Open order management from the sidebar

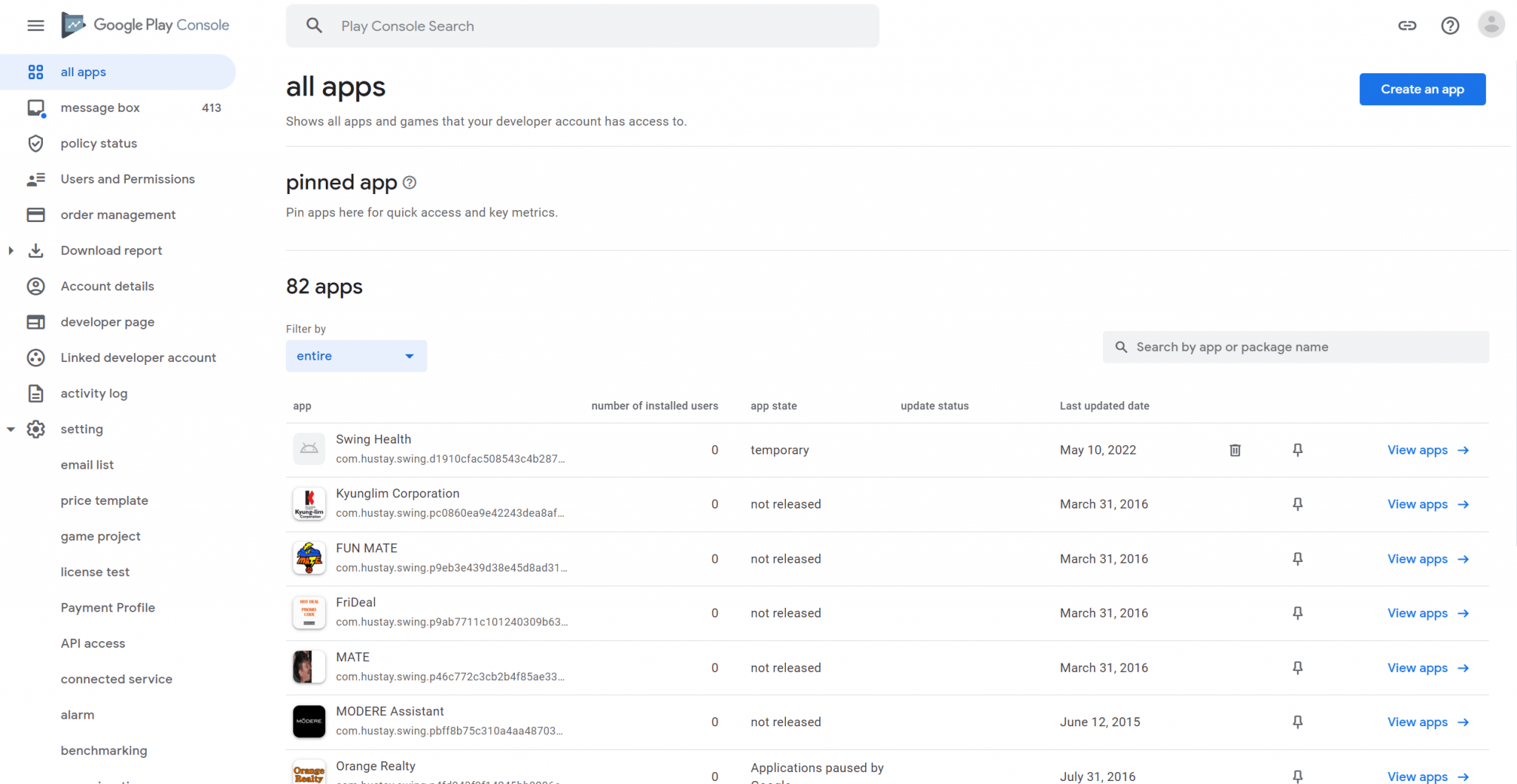tap(118, 214)
